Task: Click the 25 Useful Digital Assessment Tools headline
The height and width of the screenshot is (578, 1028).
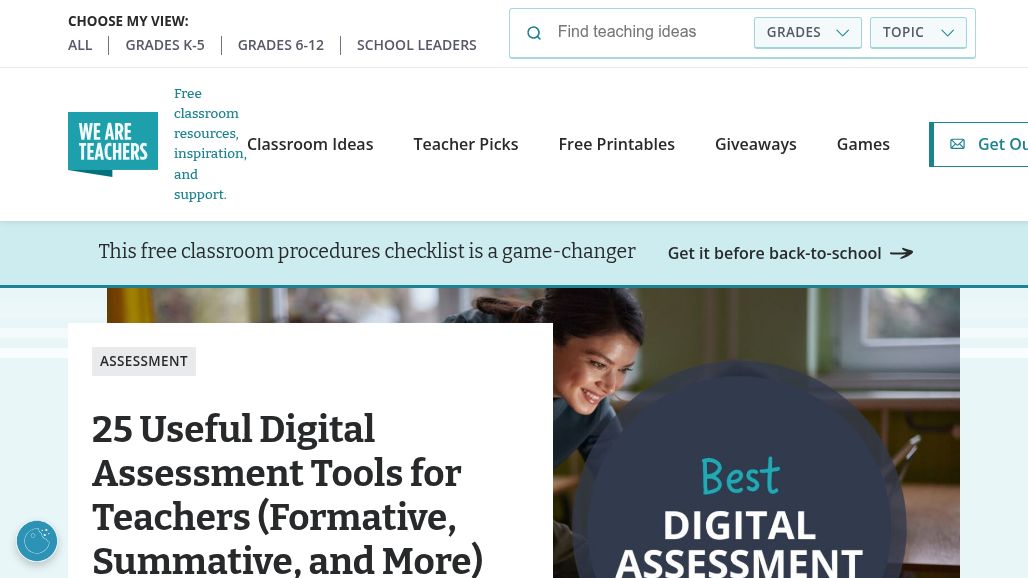Action: [287, 495]
